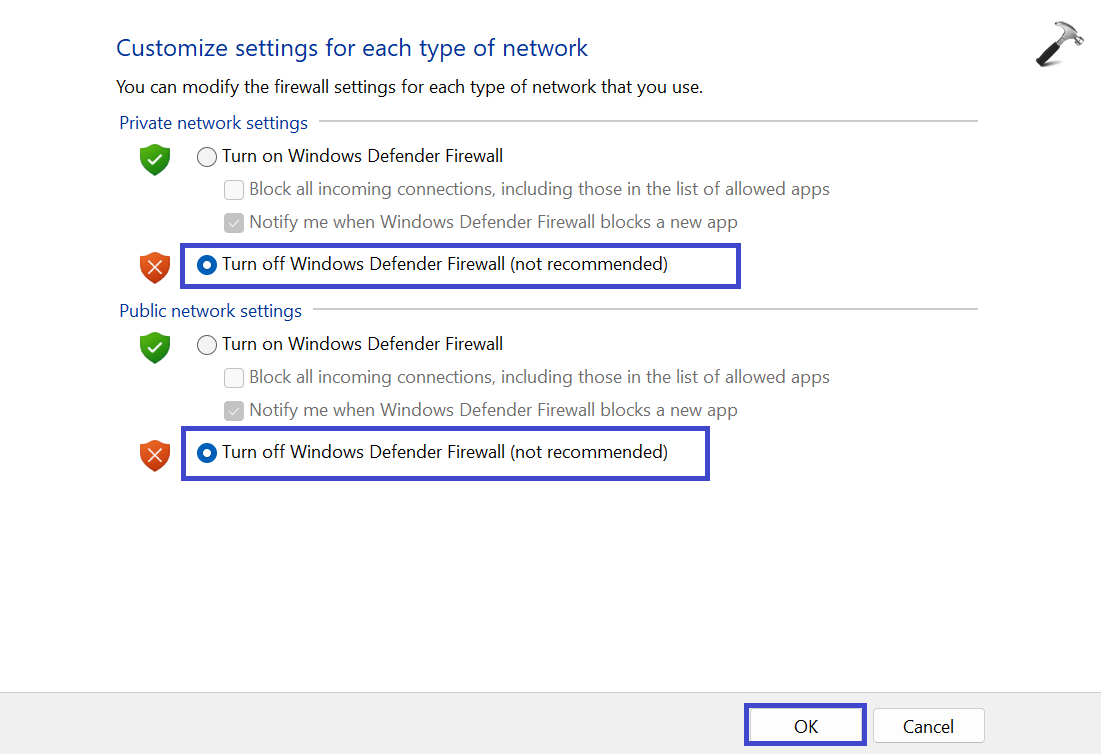The width and height of the screenshot is (1101, 754).
Task: Click the firewall settings description sentence
Action: coord(409,87)
